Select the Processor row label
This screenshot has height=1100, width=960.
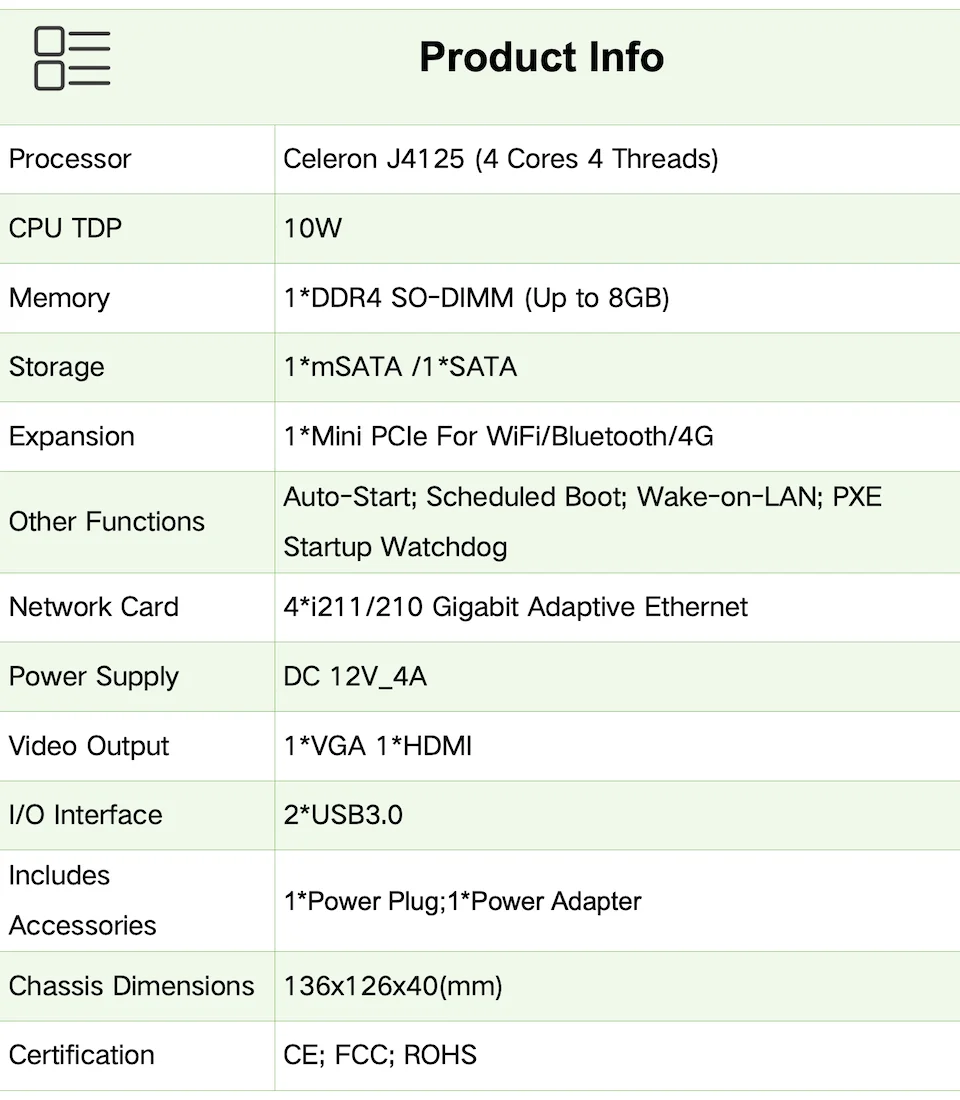pyautogui.click(x=70, y=159)
